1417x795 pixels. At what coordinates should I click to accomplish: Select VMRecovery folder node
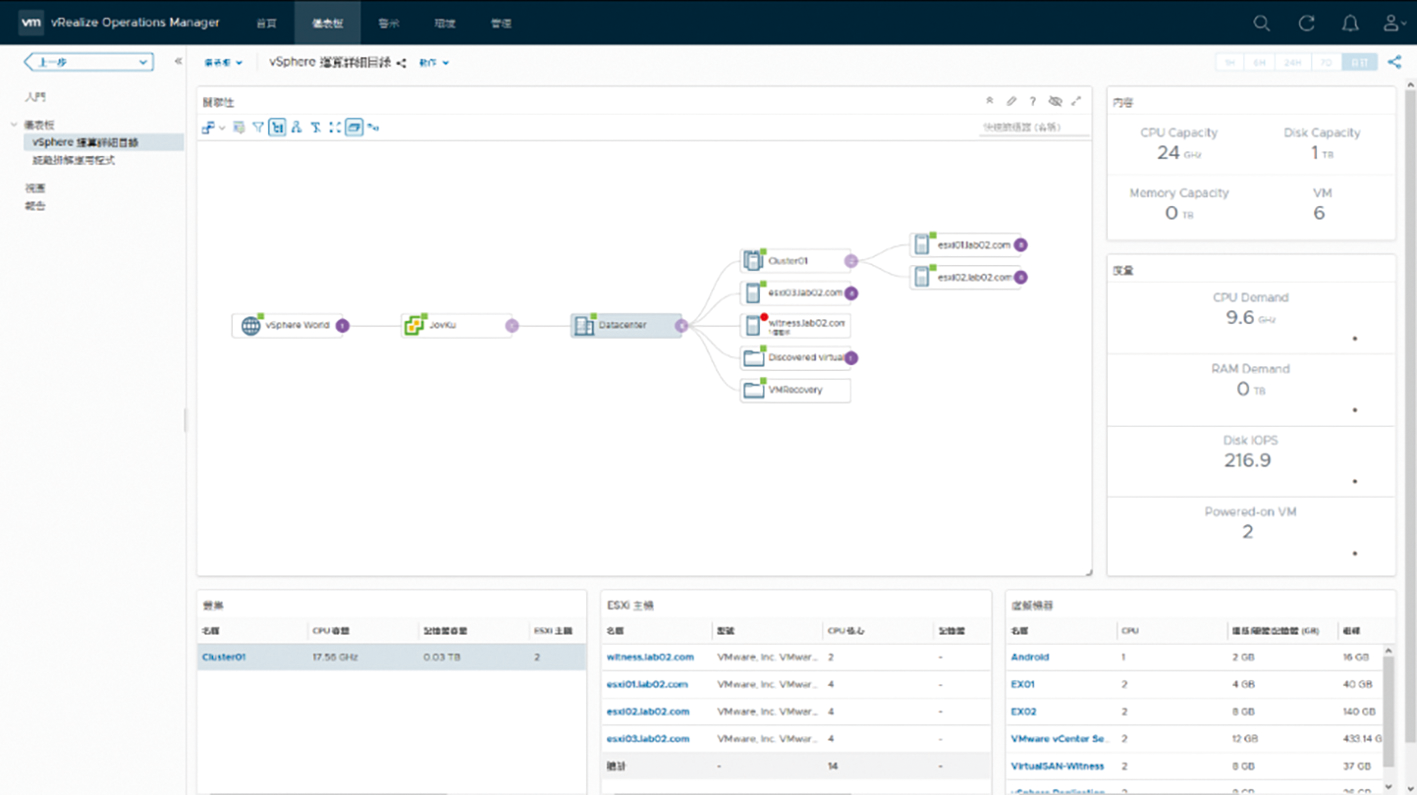(x=795, y=390)
